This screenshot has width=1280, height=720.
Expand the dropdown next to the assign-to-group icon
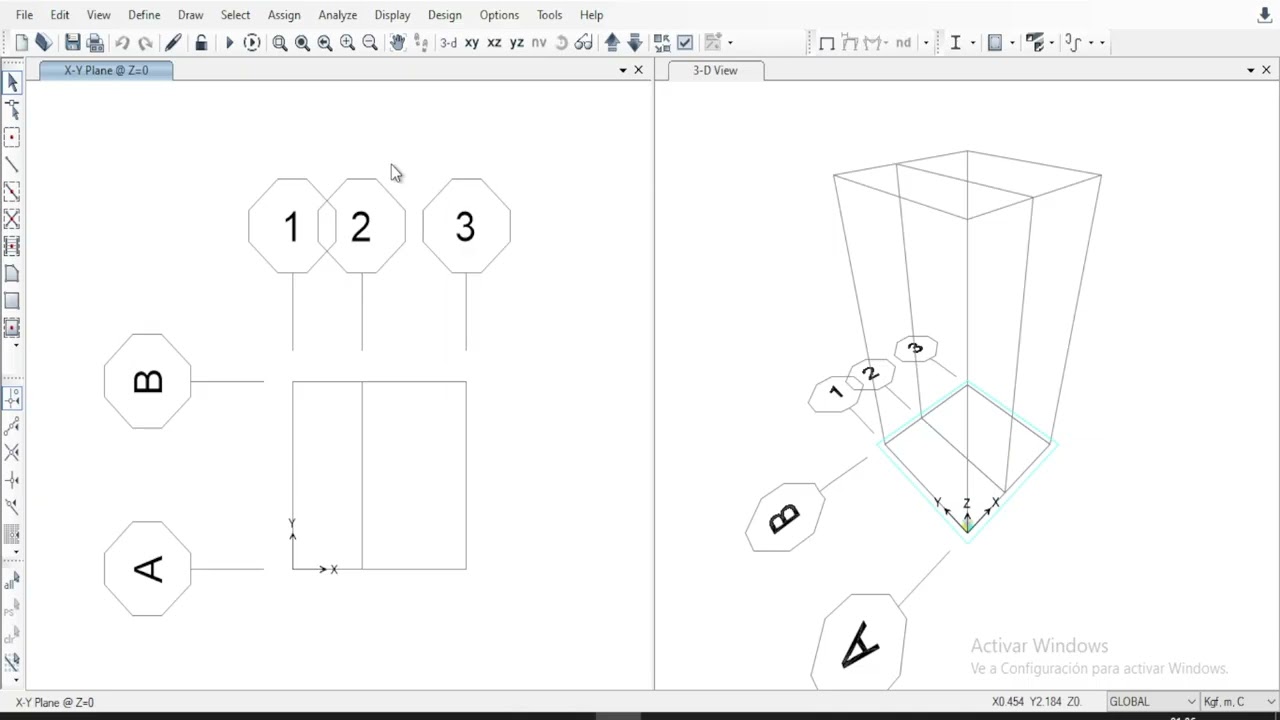click(x=730, y=42)
